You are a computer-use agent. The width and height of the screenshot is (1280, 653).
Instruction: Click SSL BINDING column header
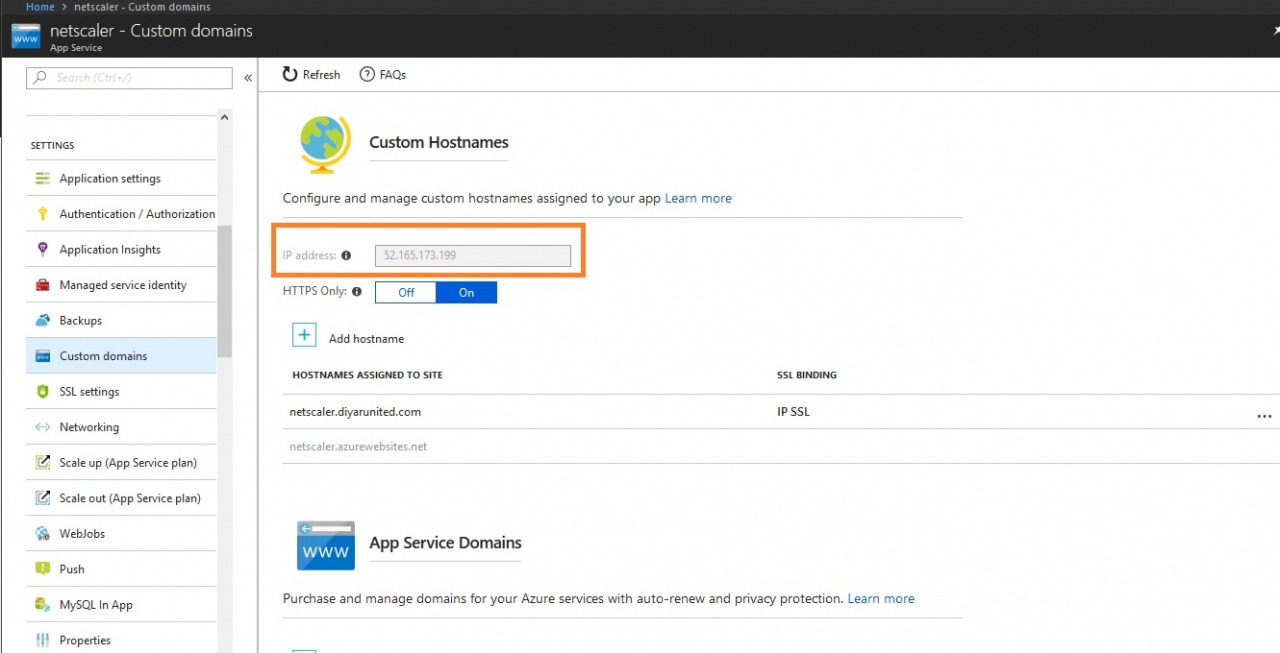807,375
